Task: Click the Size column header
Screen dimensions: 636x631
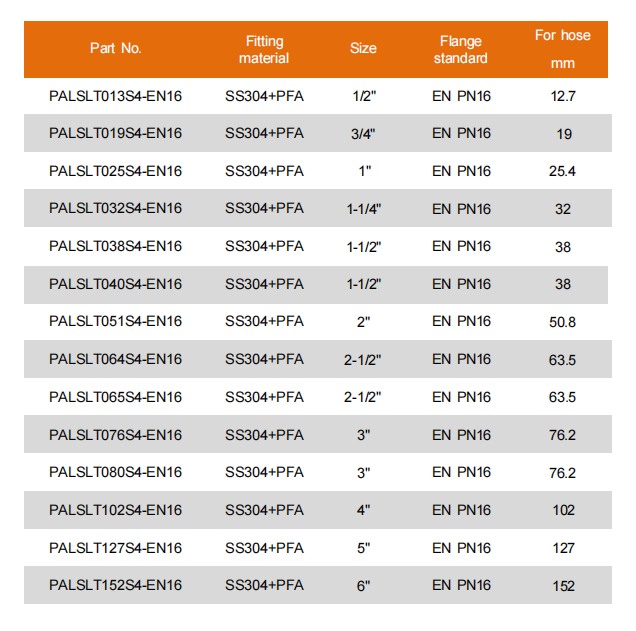Action: point(363,48)
